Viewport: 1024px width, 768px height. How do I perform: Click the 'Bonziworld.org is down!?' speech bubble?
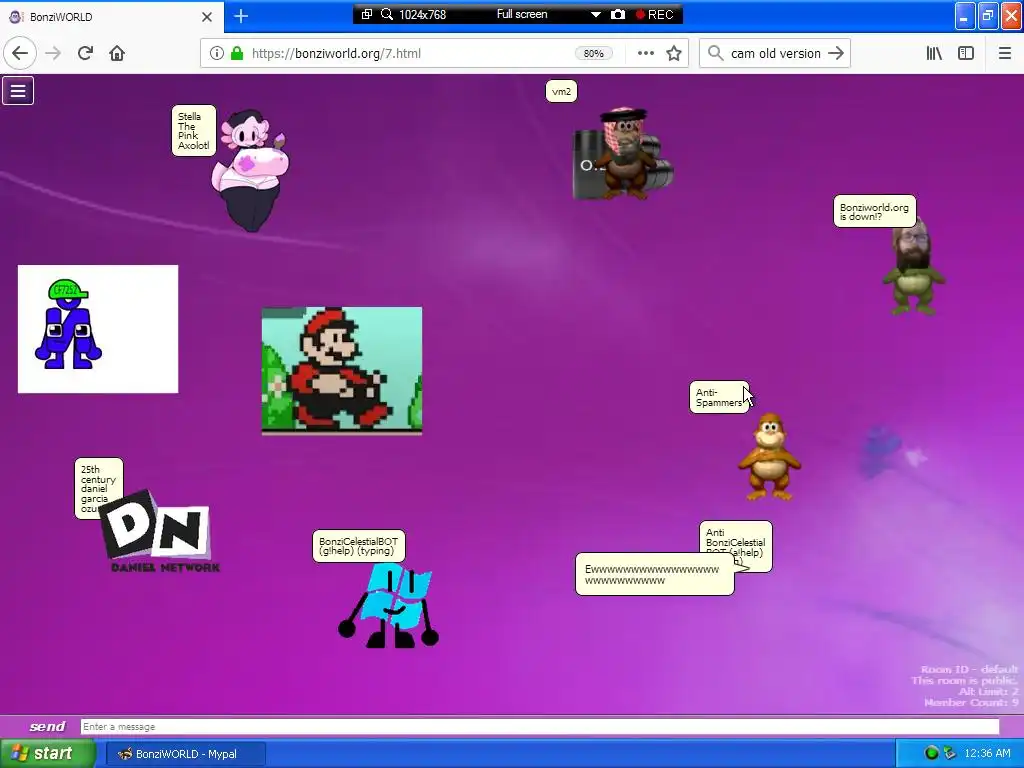pyautogui.click(x=874, y=212)
